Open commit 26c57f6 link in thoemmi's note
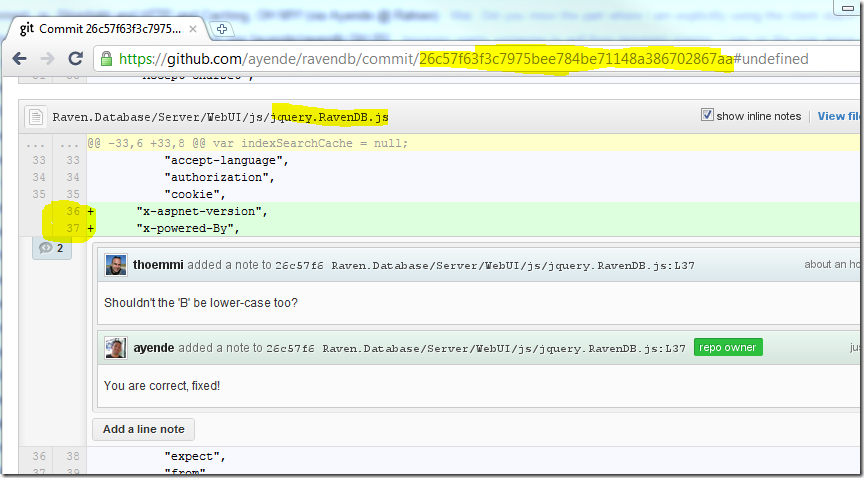This screenshot has height=478, width=864. (x=299, y=266)
